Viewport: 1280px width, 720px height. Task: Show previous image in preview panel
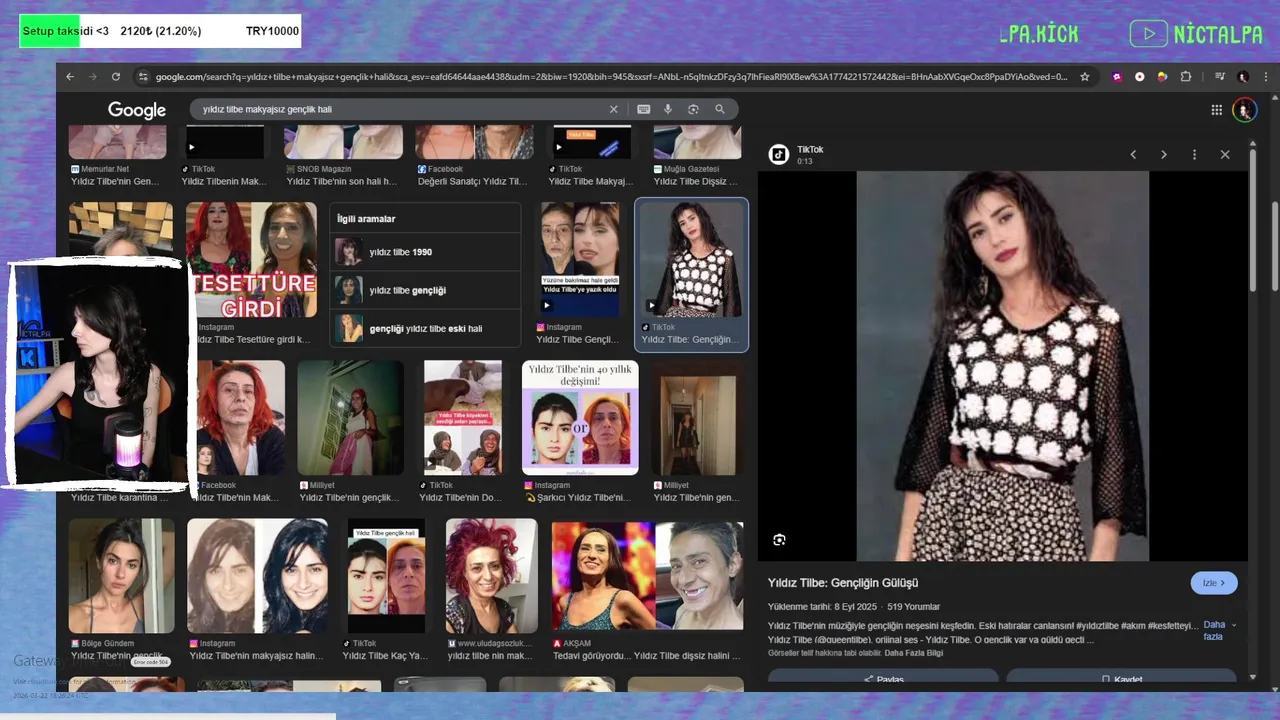1133,155
